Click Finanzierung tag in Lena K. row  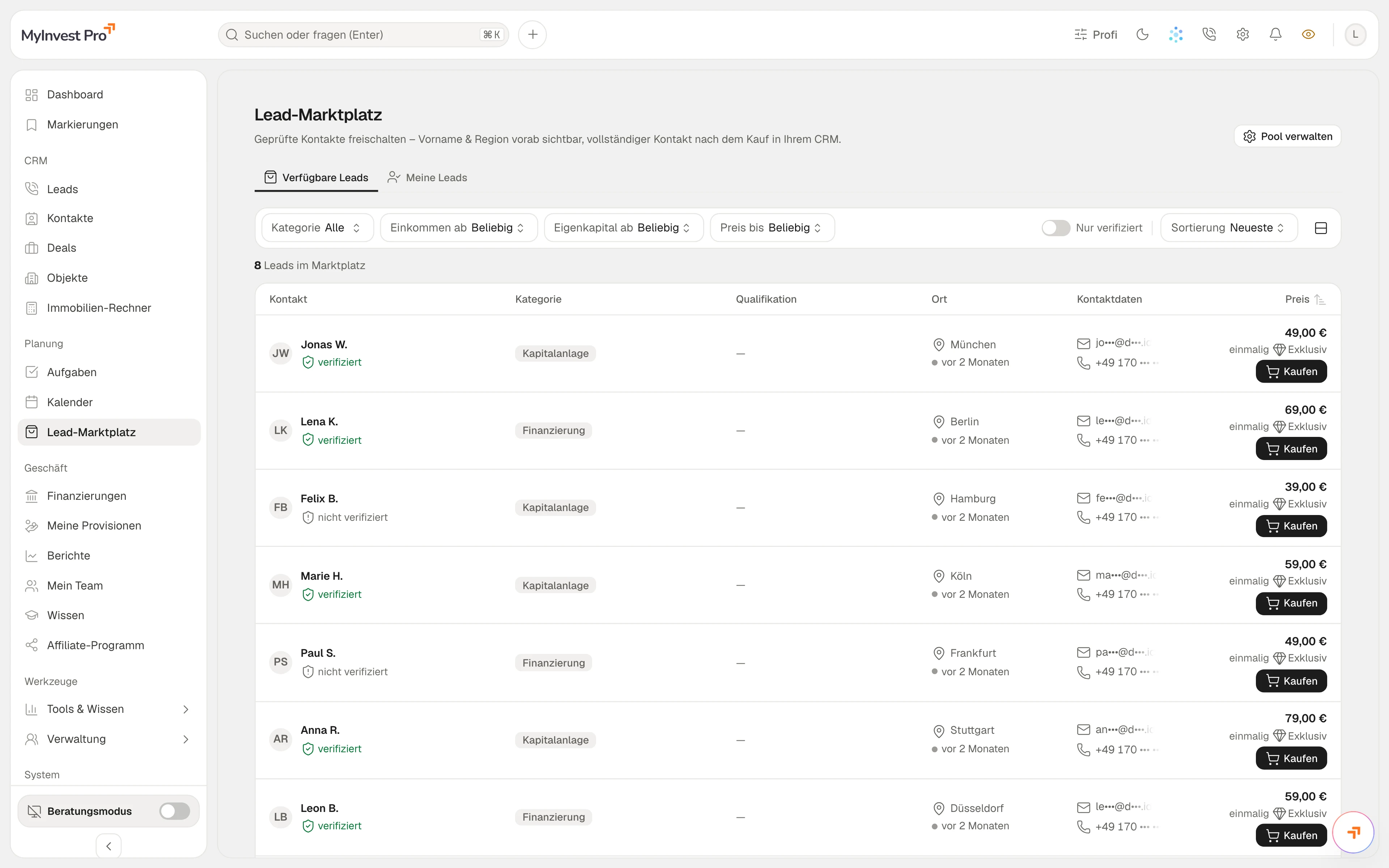coord(553,430)
